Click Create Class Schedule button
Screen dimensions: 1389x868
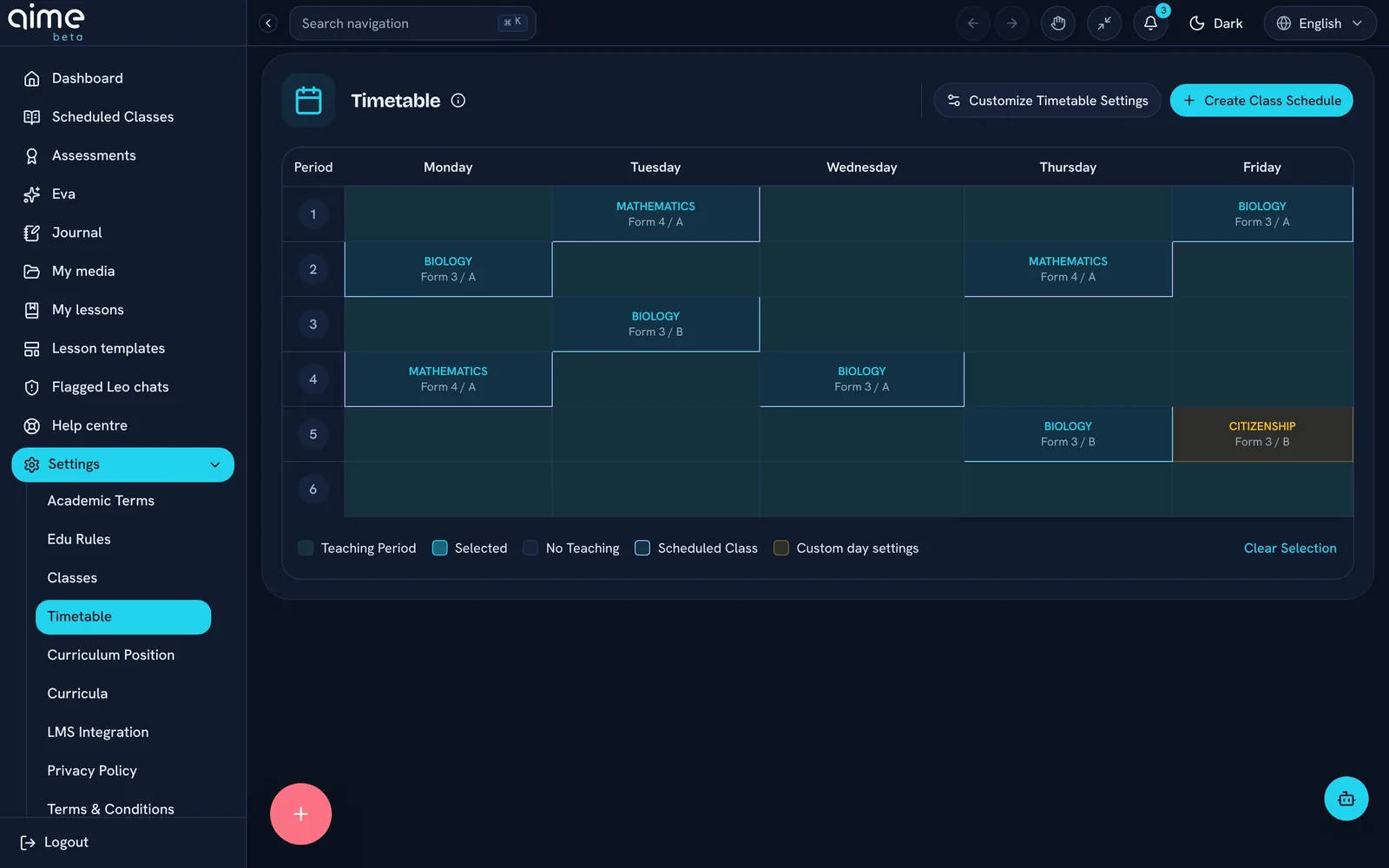tap(1261, 101)
